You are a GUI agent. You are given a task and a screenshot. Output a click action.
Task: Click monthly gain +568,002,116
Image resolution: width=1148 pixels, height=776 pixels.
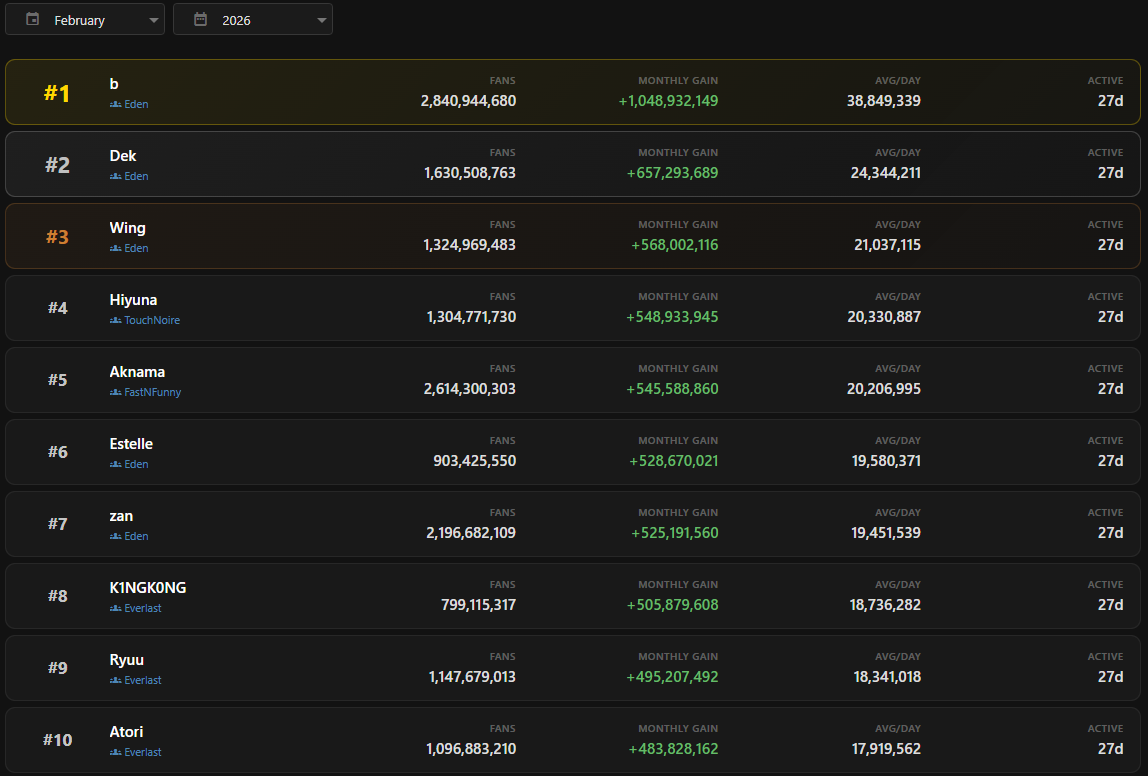675,245
